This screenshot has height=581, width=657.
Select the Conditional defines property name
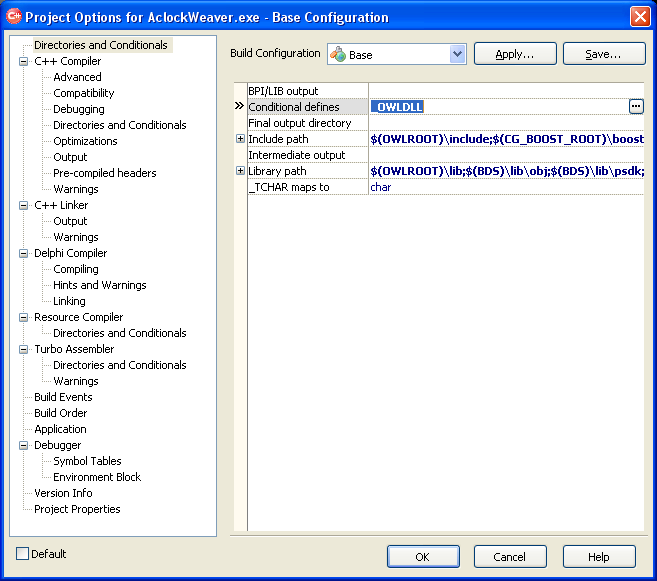coord(294,107)
